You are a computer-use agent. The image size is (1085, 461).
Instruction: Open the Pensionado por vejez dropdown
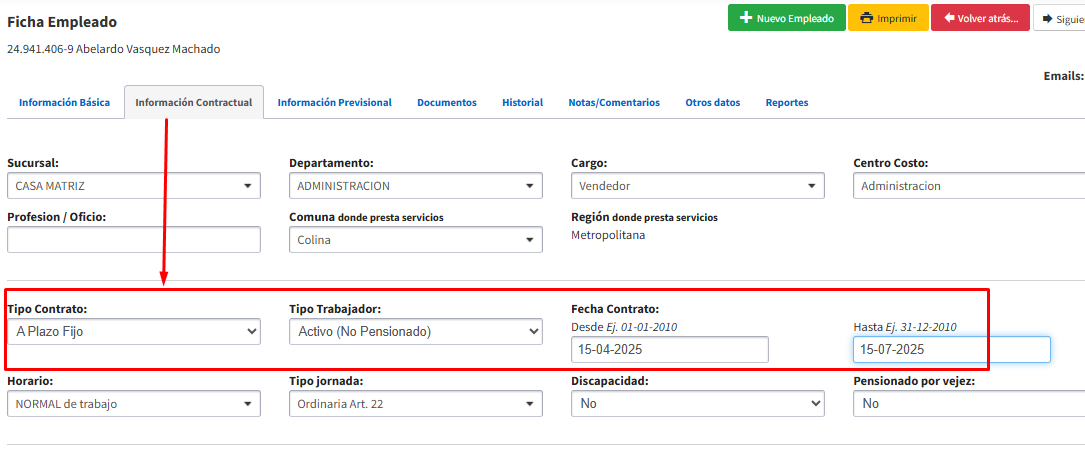969,404
